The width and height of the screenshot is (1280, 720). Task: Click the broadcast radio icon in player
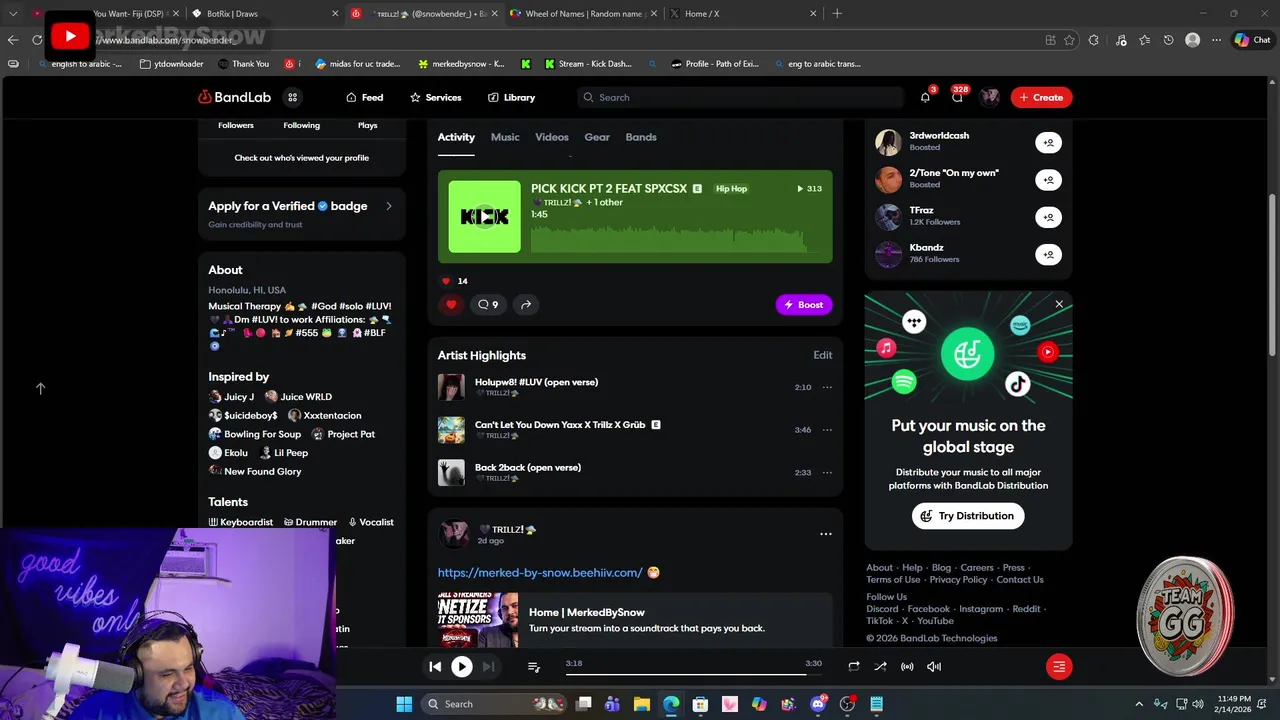pyautogui.click(x=907, y=666)
